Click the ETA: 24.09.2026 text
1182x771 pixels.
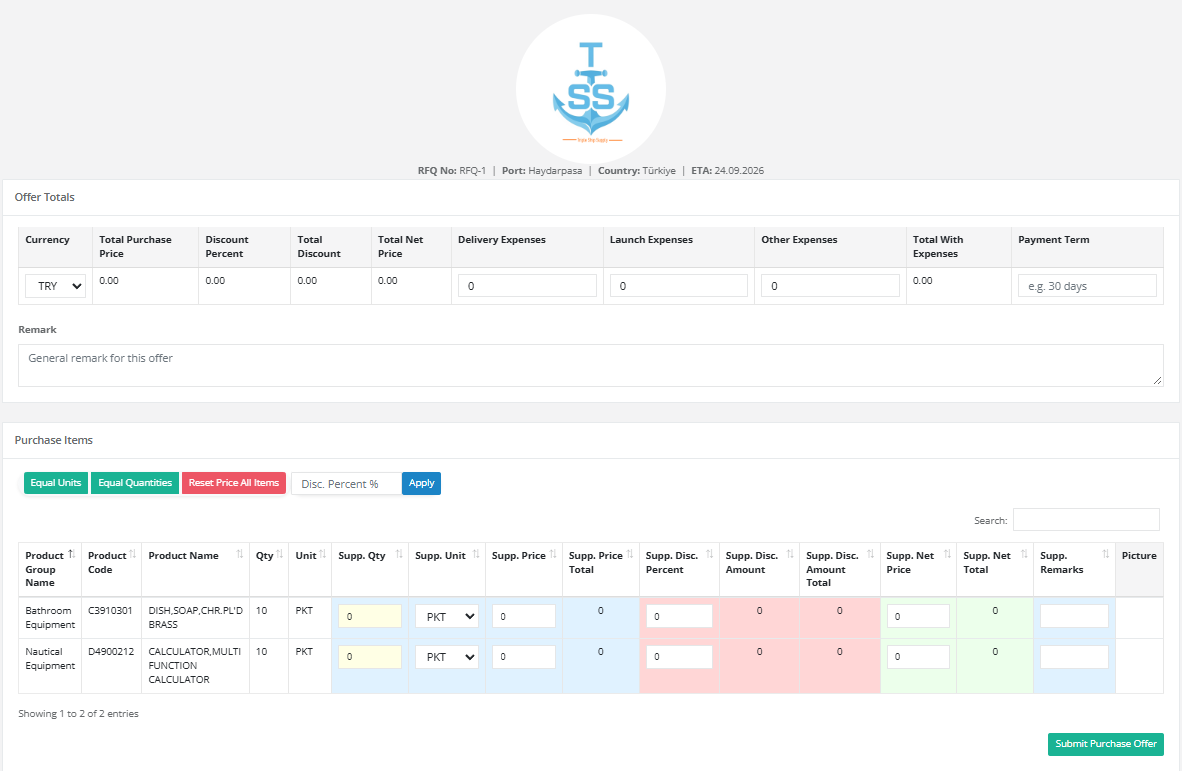727,171
